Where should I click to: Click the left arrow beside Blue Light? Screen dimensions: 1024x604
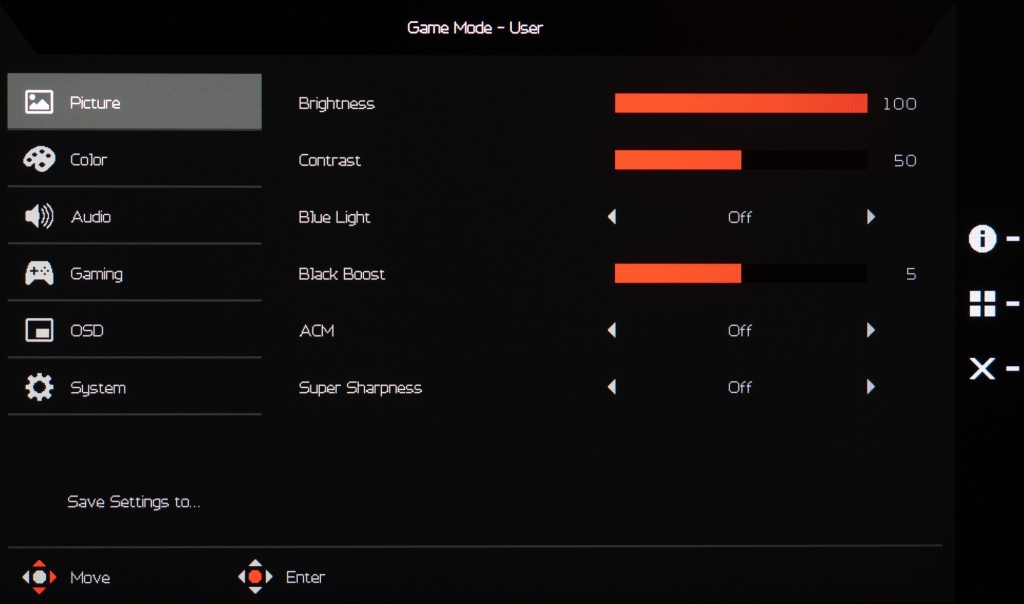612,217
